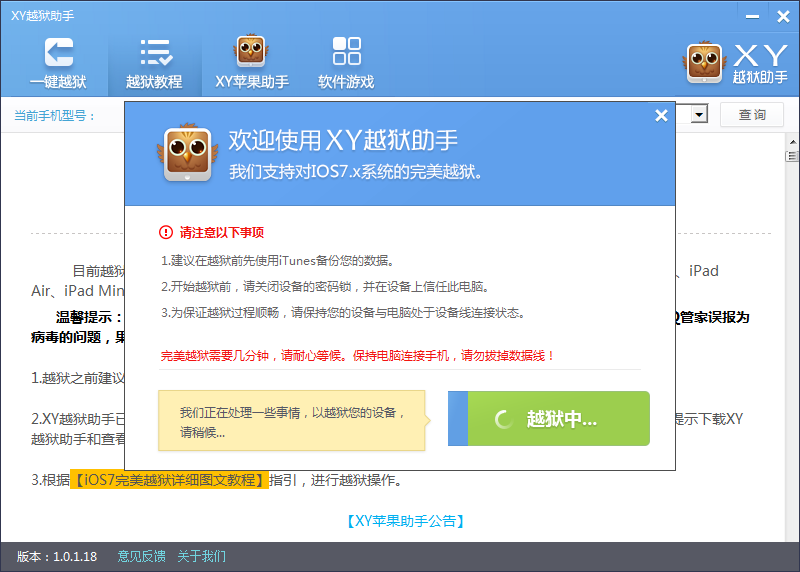This screenshot has height=572, width=800.
Task: Open the 一键越狱 one-click jailbreak tab
Action: 58,63
